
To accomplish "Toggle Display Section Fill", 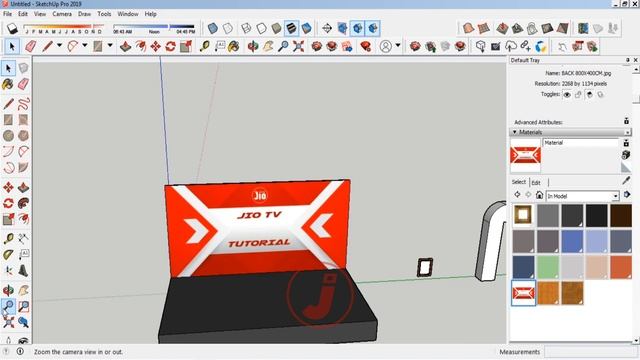I will point(373,28).
